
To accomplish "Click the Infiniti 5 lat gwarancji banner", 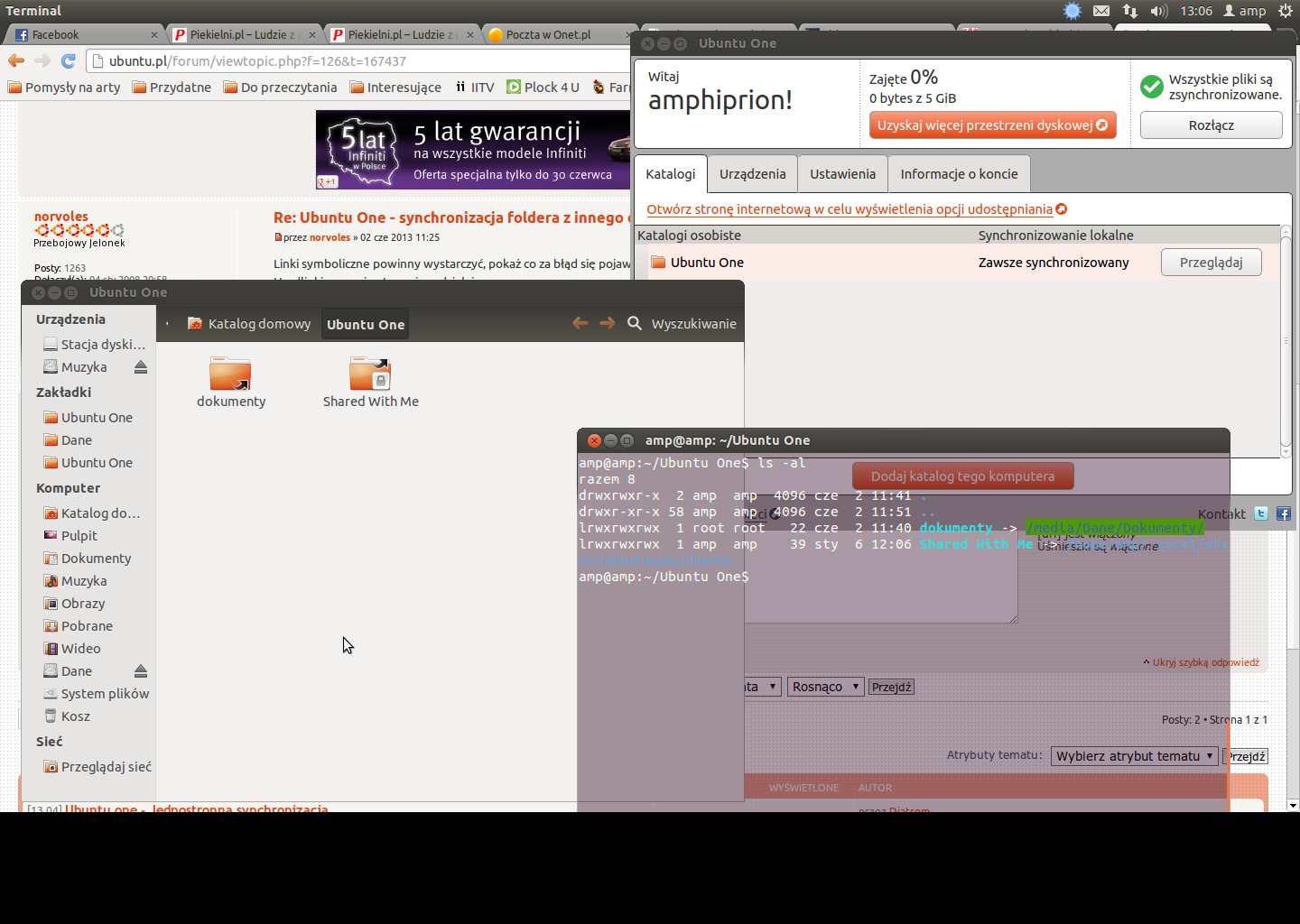I will coord(473,150).
